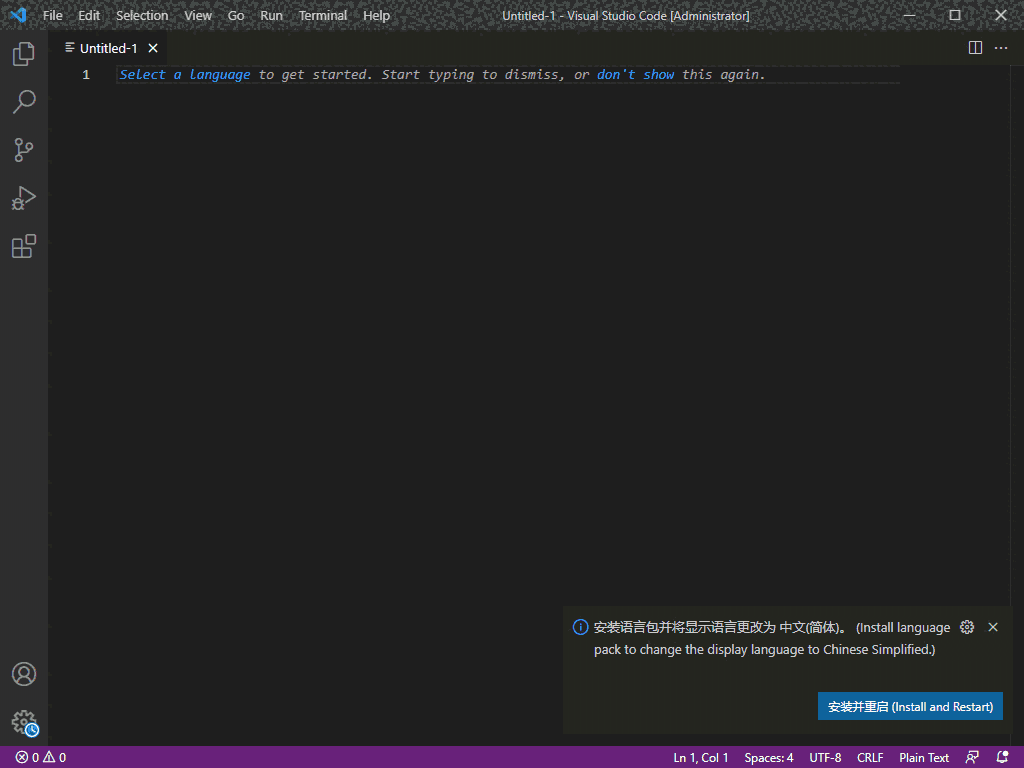The height and width of the screenshot is (768, 1024).
Task: Open Run and Debug icon
Action: pos(23,198)
